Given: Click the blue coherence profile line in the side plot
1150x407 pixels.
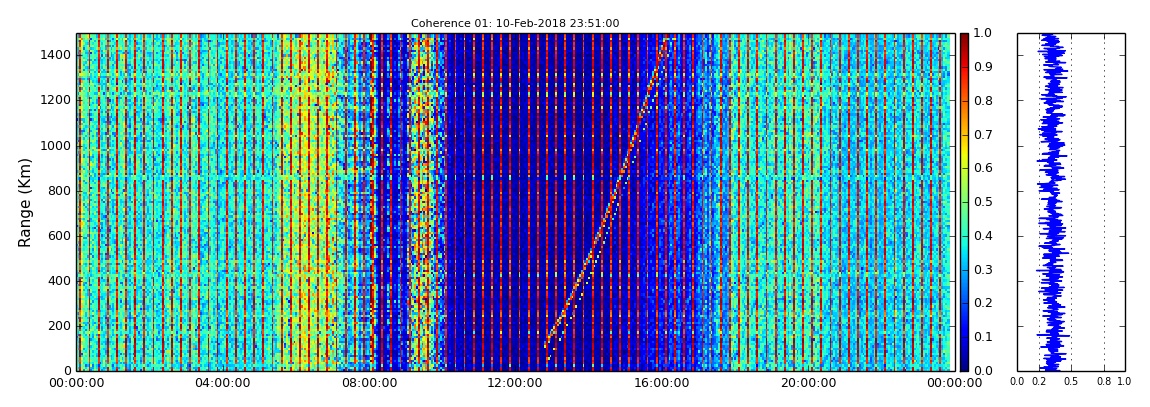Looking at the screenshot, I should tap(1053, 202).
